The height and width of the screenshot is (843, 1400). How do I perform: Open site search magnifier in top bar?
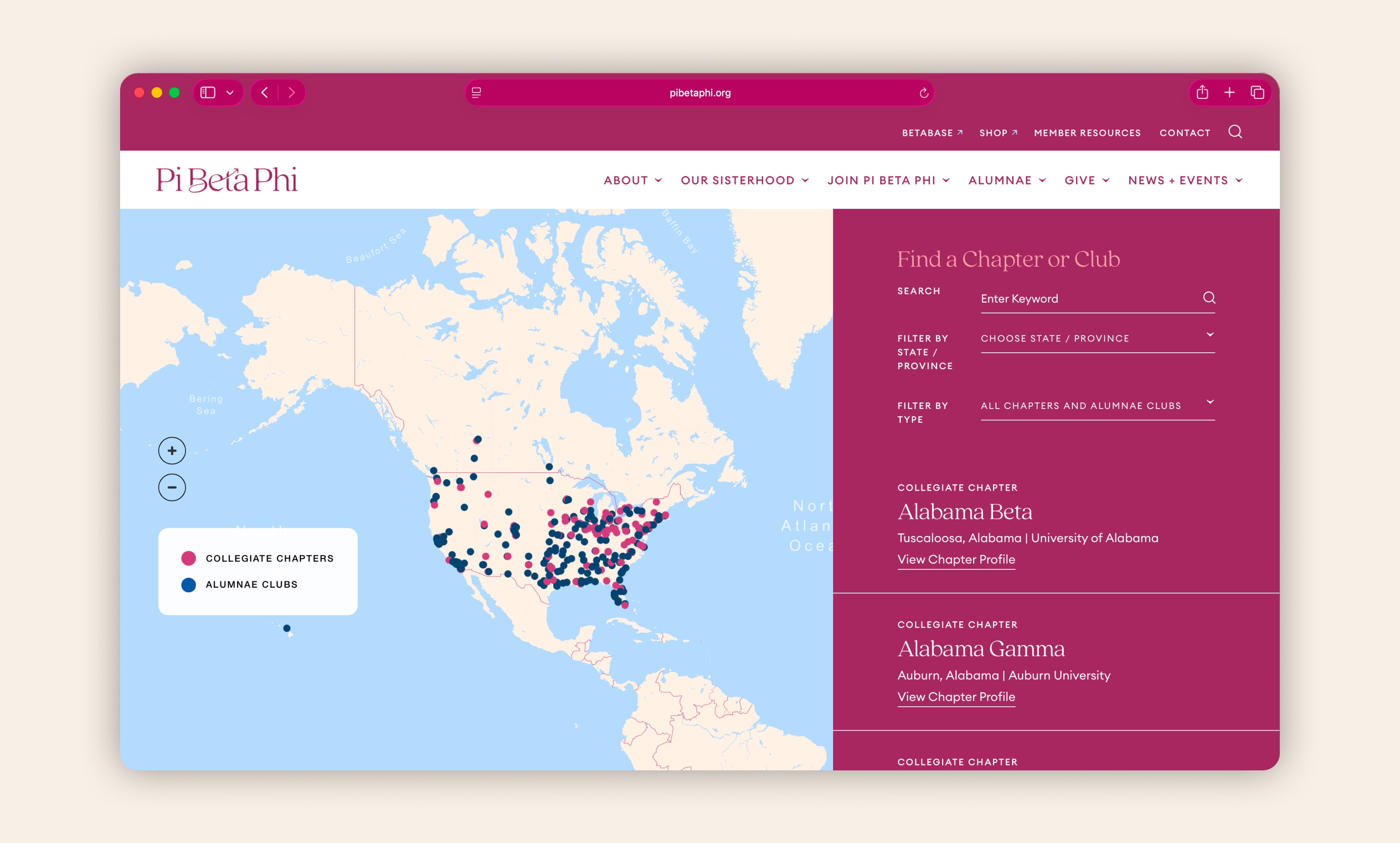pos(1235,132)
